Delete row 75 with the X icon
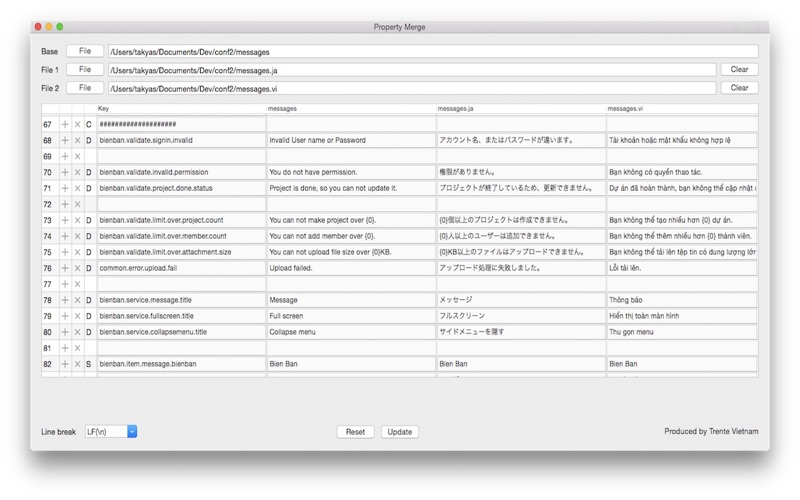The height and width of the screenshot is (500, 800). 78,252
